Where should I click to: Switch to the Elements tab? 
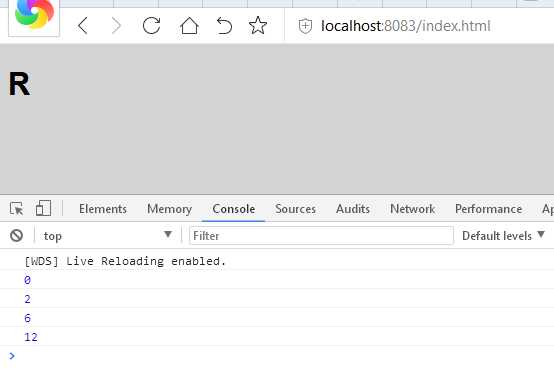pyautogui.click(x=103, y=209)
